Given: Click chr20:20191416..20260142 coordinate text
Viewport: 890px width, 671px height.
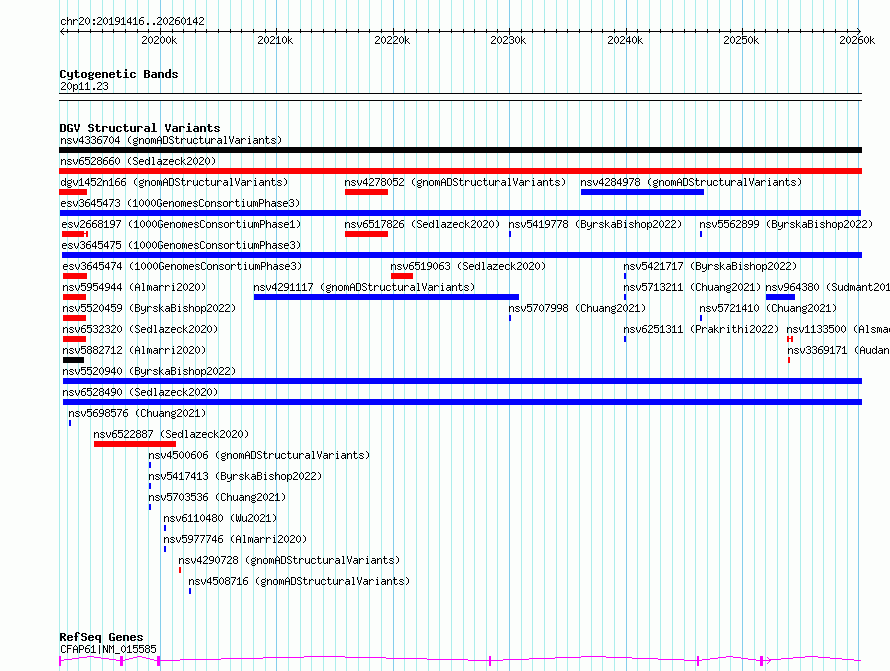Looking at the screenshot, I should pyautogui.click(x=132, y=21).
